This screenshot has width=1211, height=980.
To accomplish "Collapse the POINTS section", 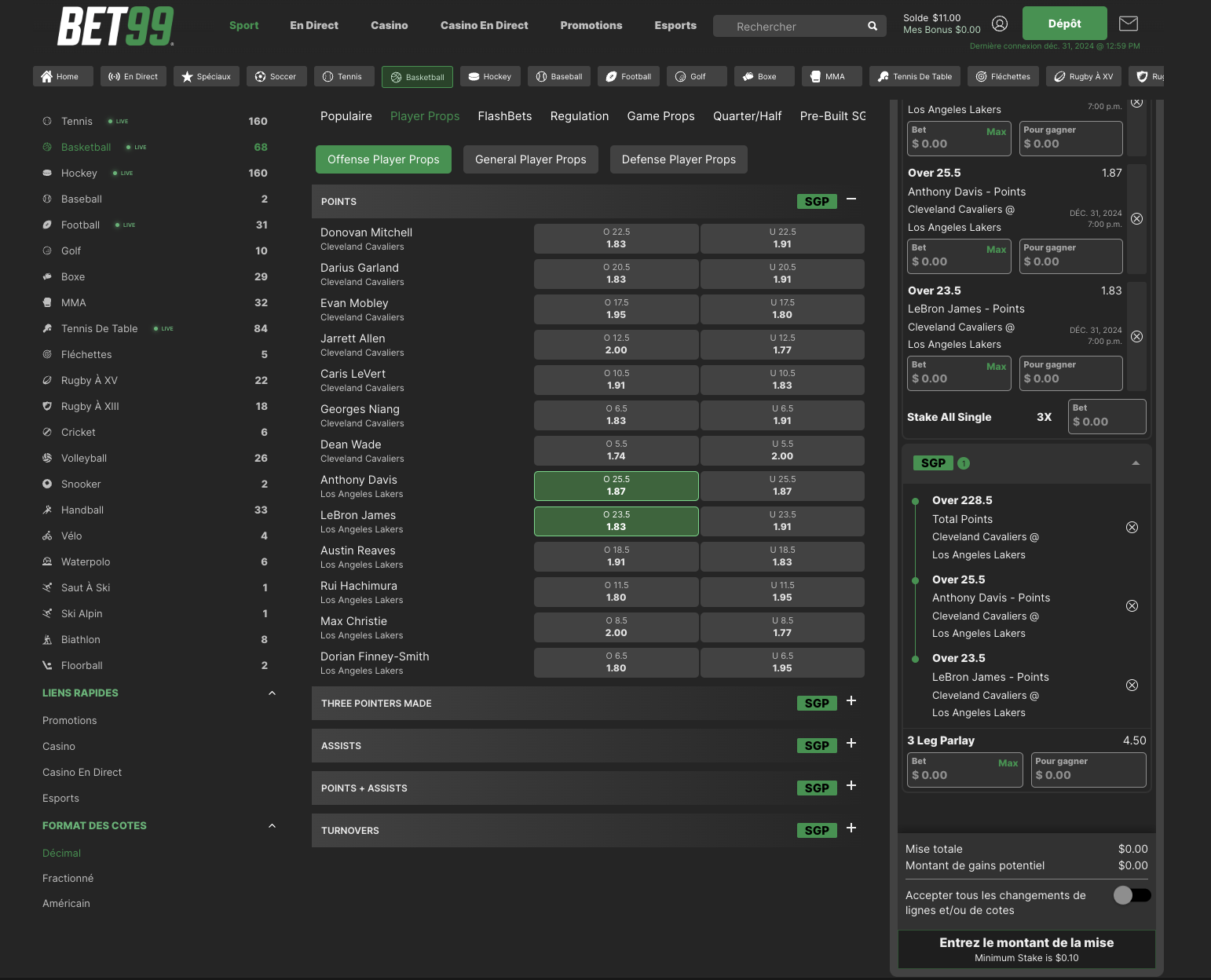I will click(x=851, y=199).
